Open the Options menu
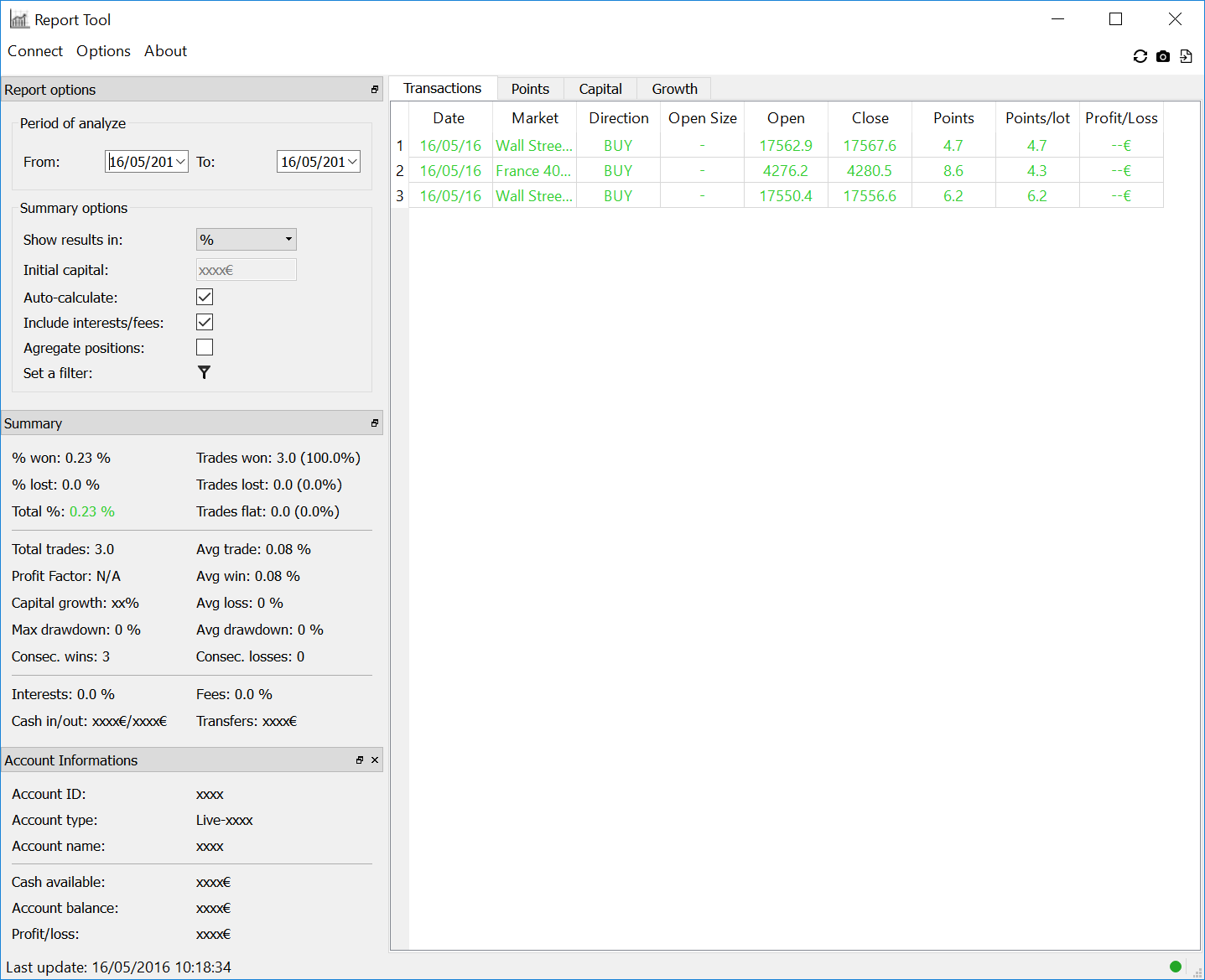This screenshot has width=1205, height=980. pos(103,51)
